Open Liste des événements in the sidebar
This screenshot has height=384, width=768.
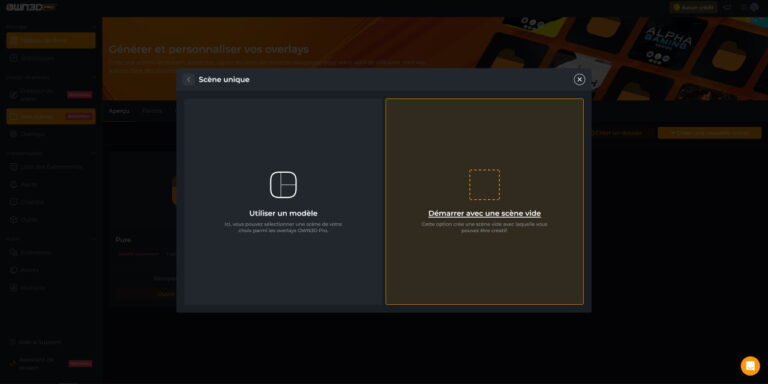(x=51, y=167)
